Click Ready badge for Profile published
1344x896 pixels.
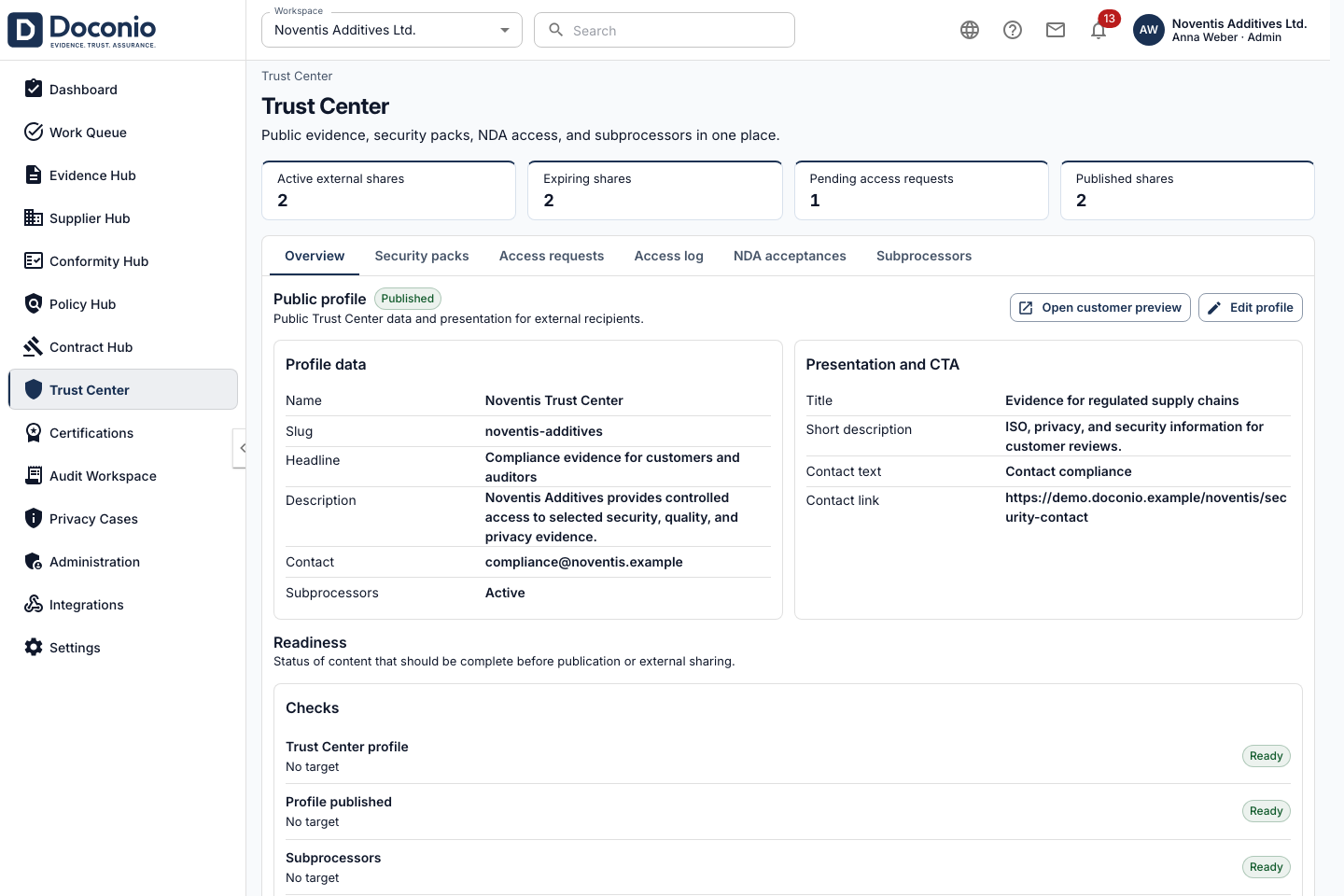coord(1267,811)
